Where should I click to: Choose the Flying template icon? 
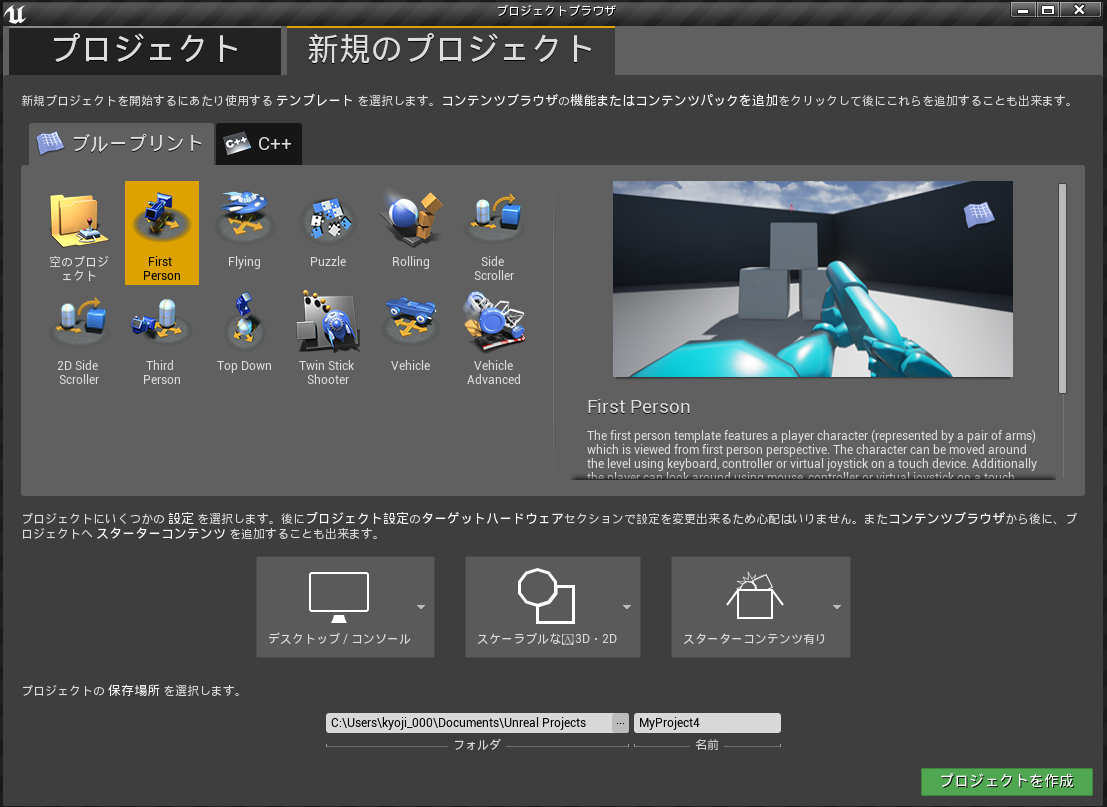(x=244, y=220)
